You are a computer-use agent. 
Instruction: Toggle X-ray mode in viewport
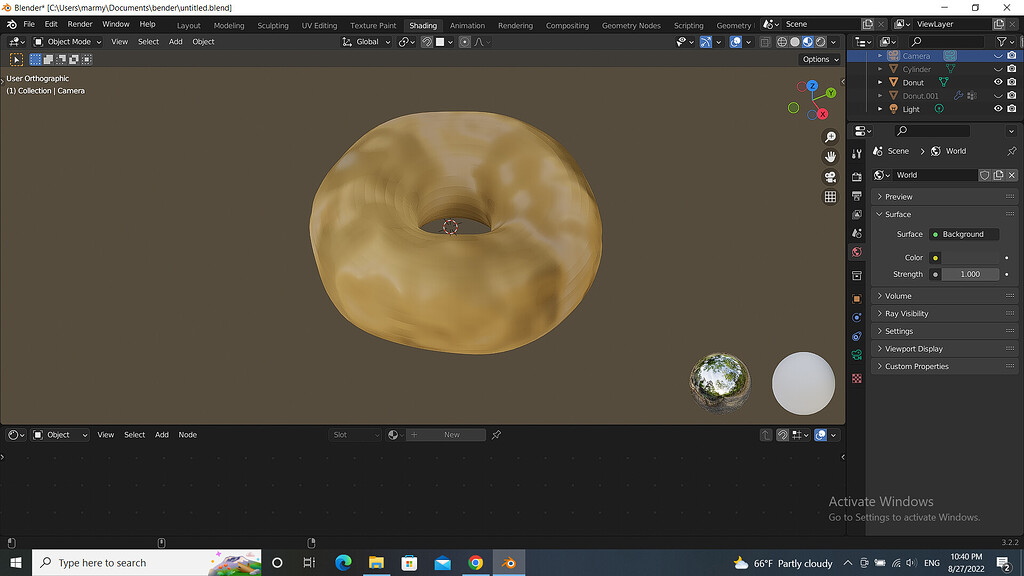pyautogui.click(x=765, y=42)
